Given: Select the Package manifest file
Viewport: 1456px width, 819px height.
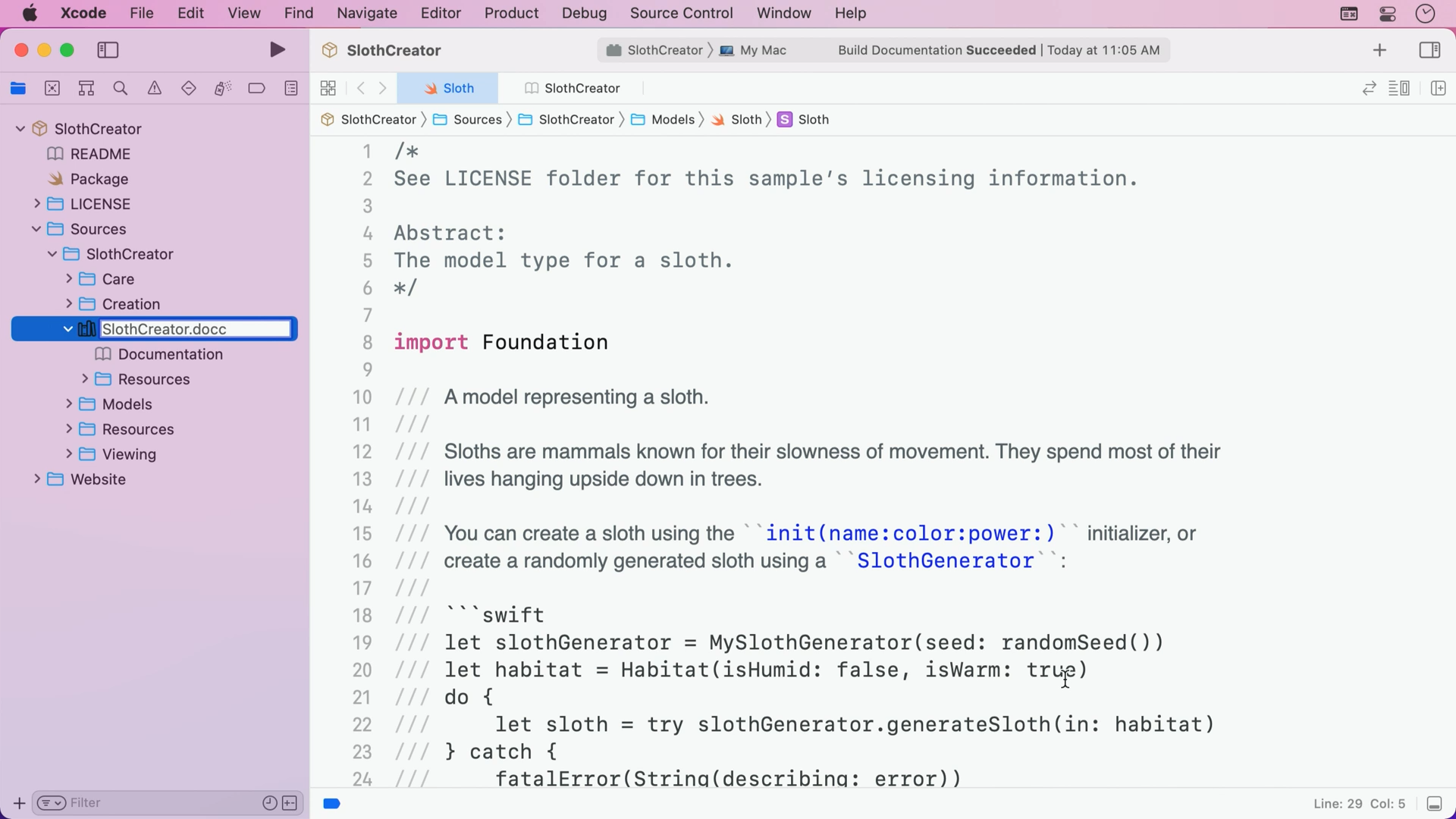Looking at the screenshot, I should click(x=99, y=179).
